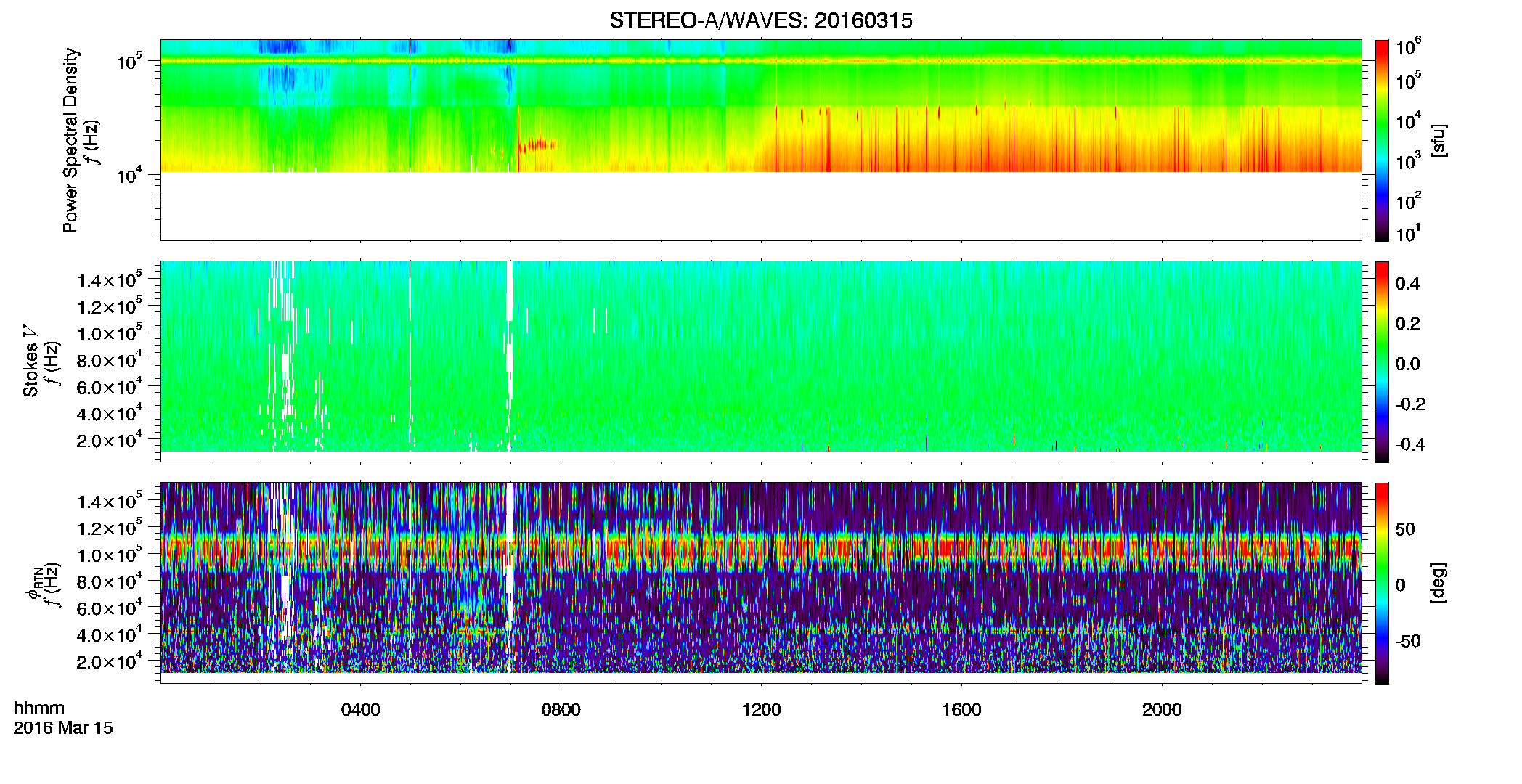Click the white data gap near 0700 in Stokes panel

510,356
